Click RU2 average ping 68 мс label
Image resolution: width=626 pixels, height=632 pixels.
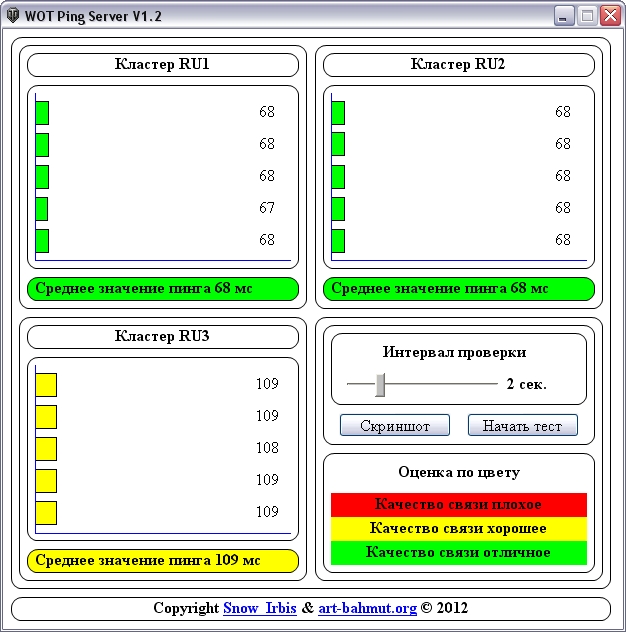point(459,289)
